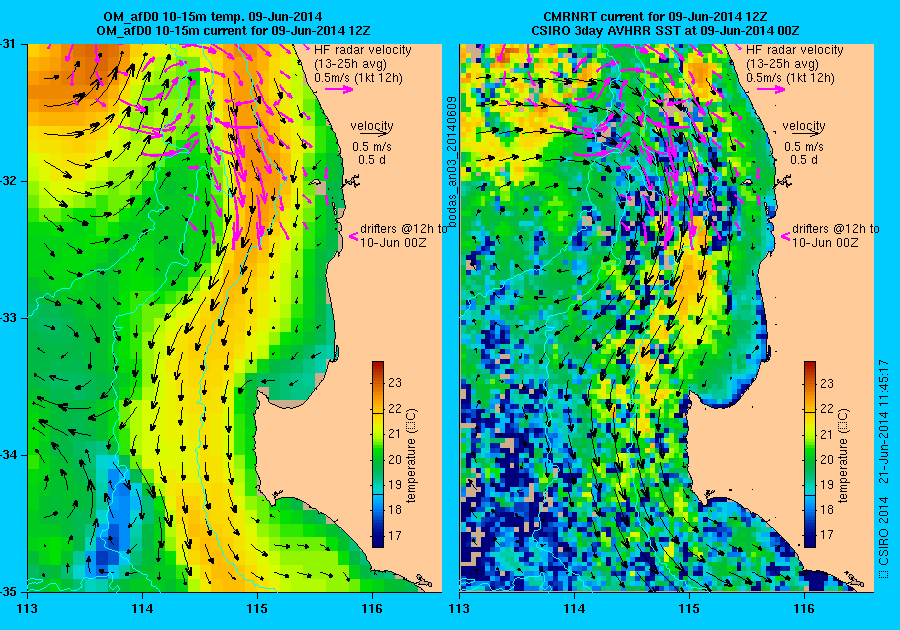900x630 pixels.
Task: Click the magenta HF radar scale arrow, left map
Action: [339, 89]
